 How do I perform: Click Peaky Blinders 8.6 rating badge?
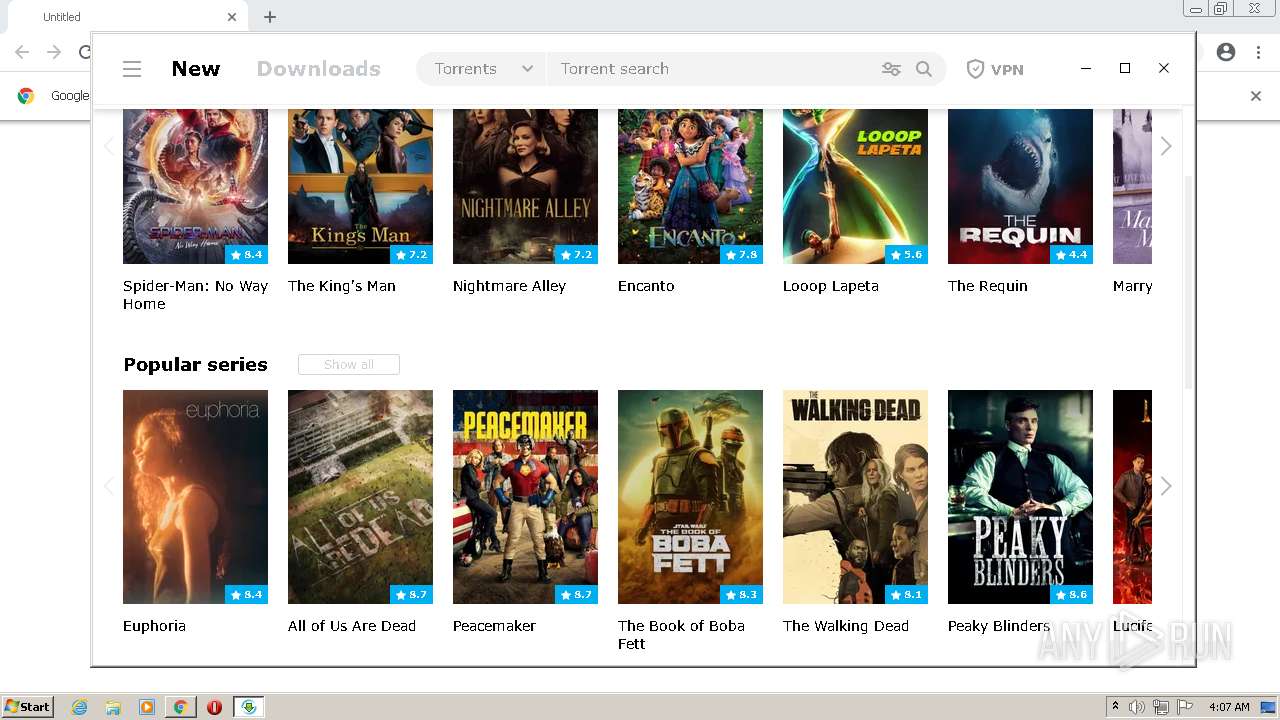1071,595
